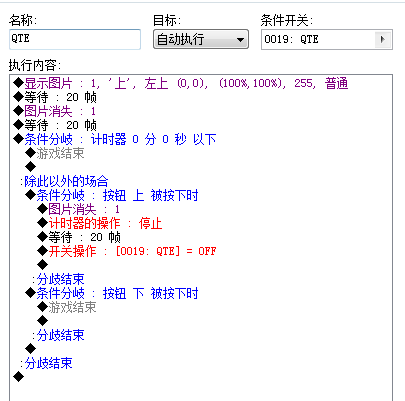Select the 分歧结束 line after the 开关操作 block
405x401 pixels.
[x=58, y=279]
